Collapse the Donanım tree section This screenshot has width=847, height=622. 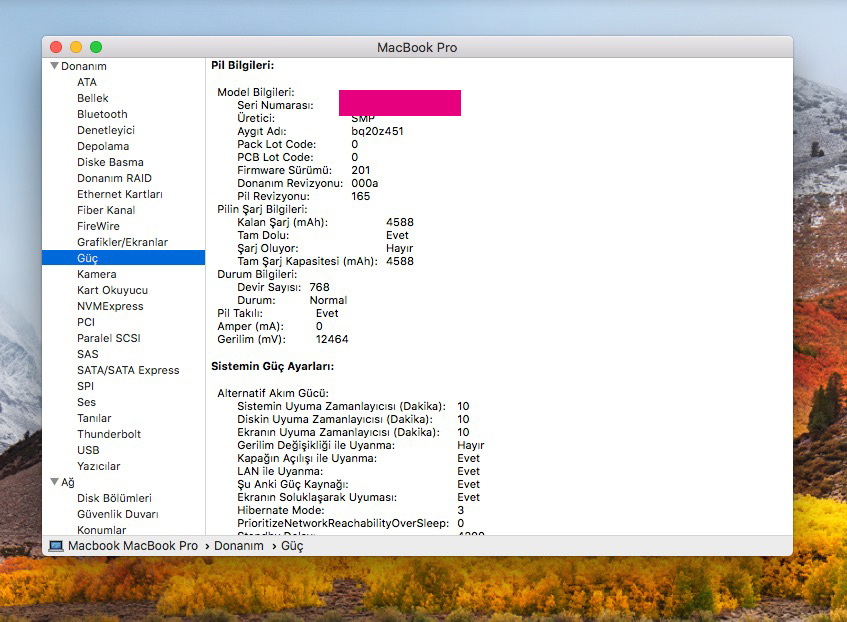pos(54,66)
